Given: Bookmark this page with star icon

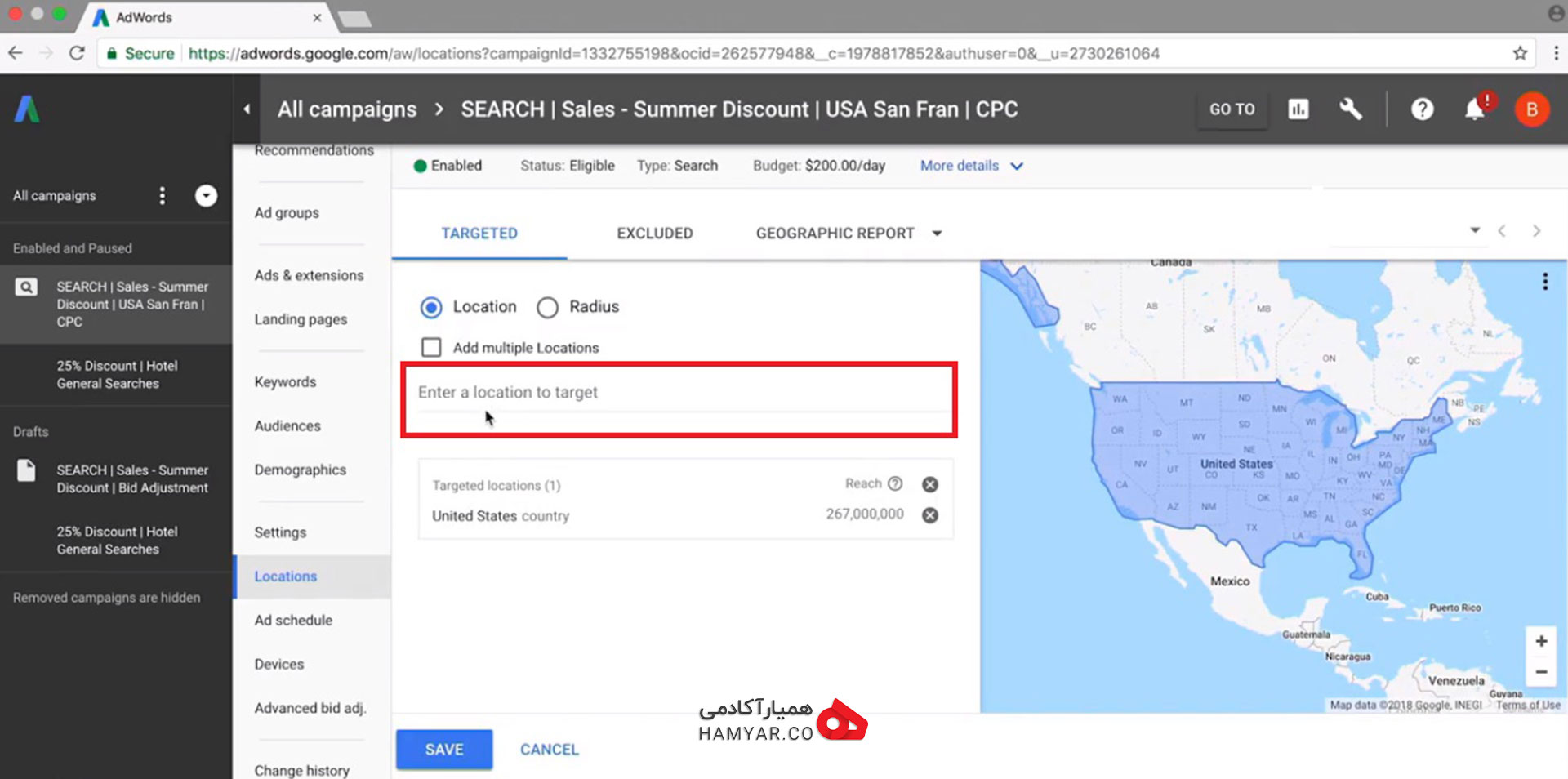Looking at the screenshot, I should click(1520, 53).
